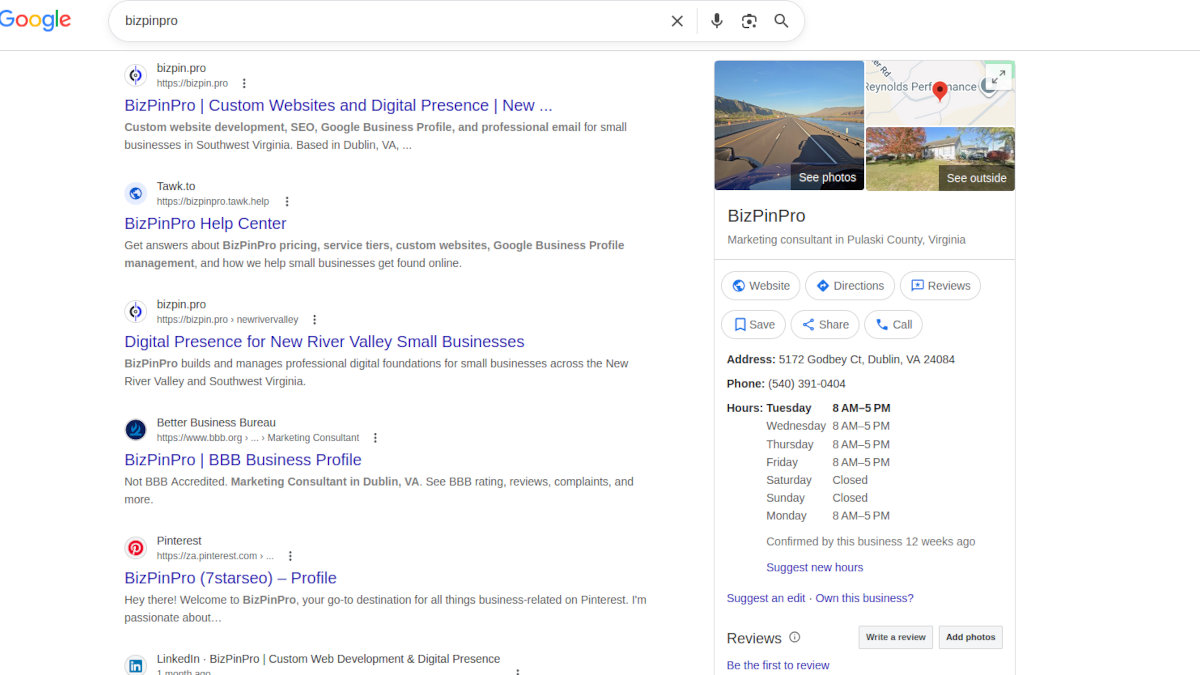Click bizpinpro.tawk.help URL text
The image size is (1200, 675).
tap(213, 202)
